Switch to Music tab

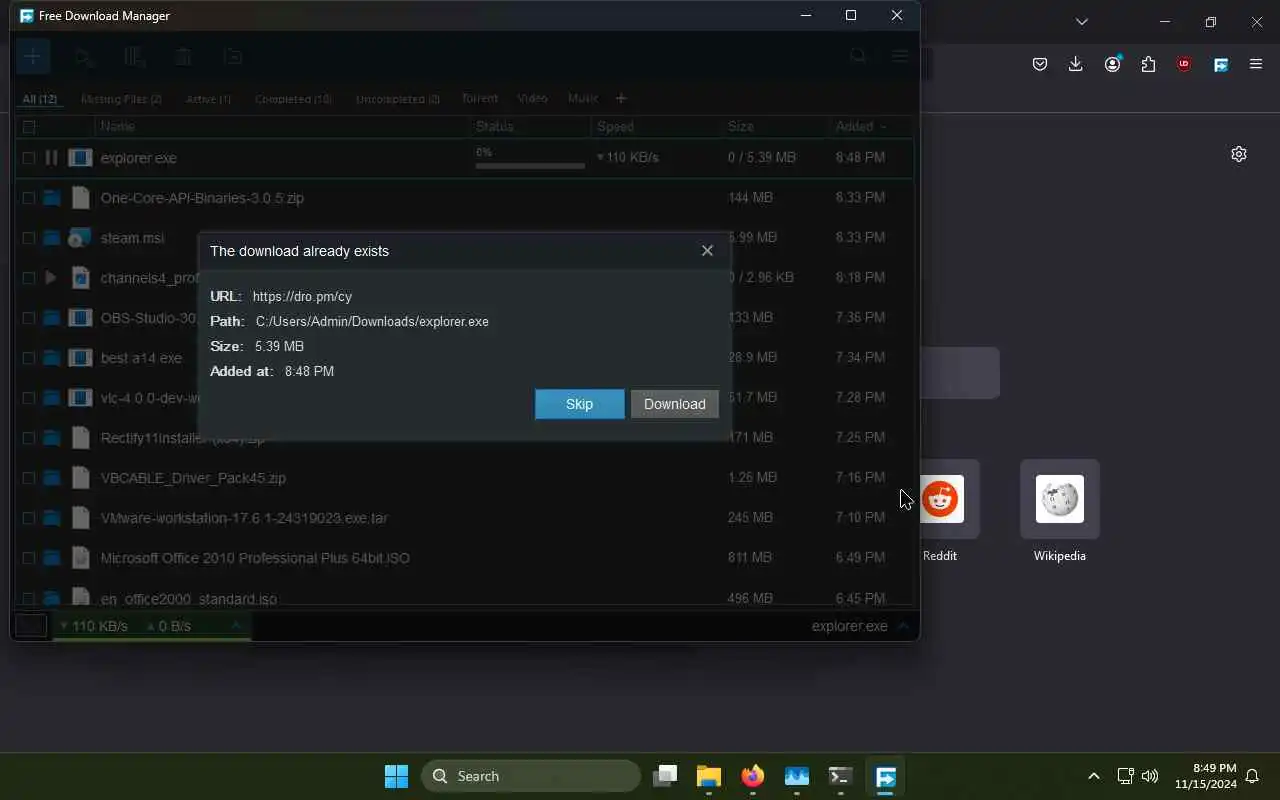coord(582,98)
